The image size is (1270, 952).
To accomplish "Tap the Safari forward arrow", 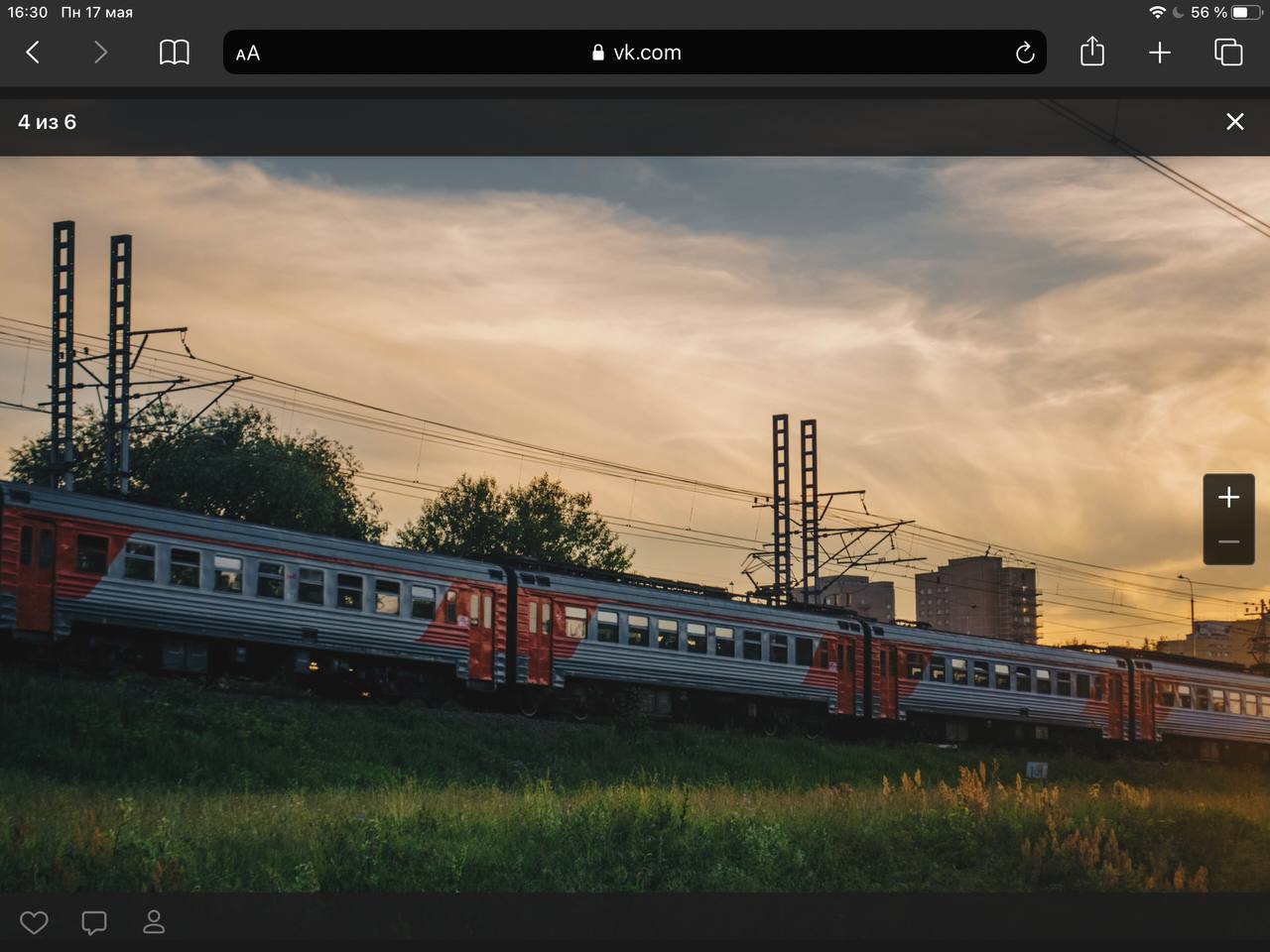I will coord(100,53).
